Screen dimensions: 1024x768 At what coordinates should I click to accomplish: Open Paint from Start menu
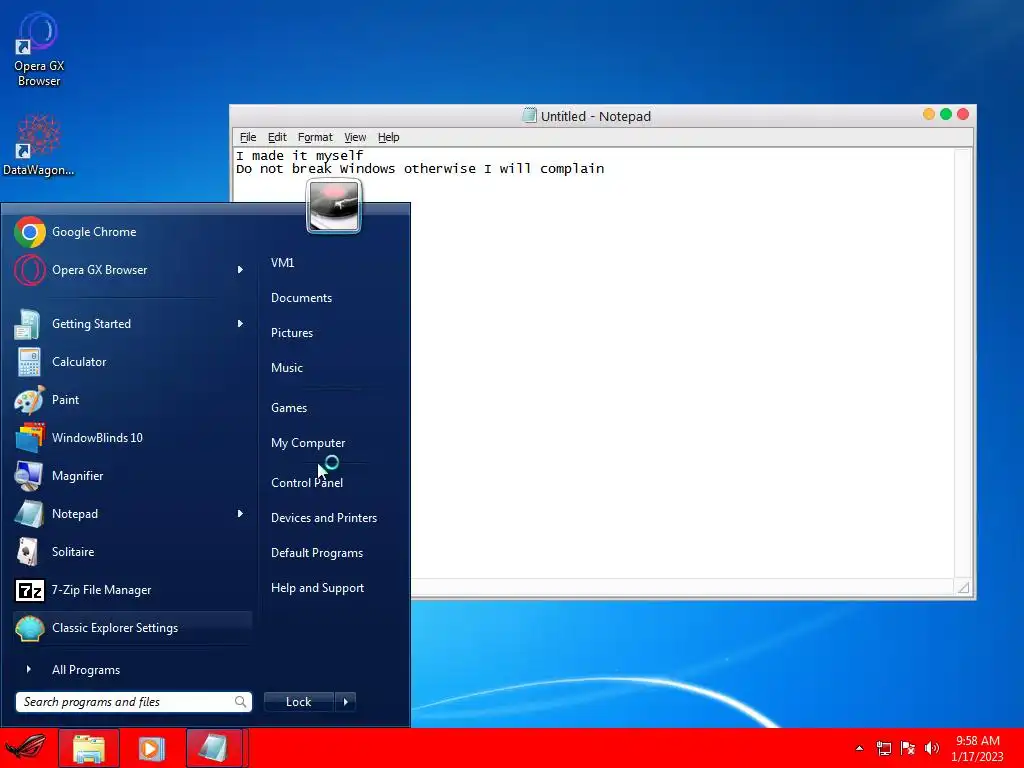(x=132, y=400)
